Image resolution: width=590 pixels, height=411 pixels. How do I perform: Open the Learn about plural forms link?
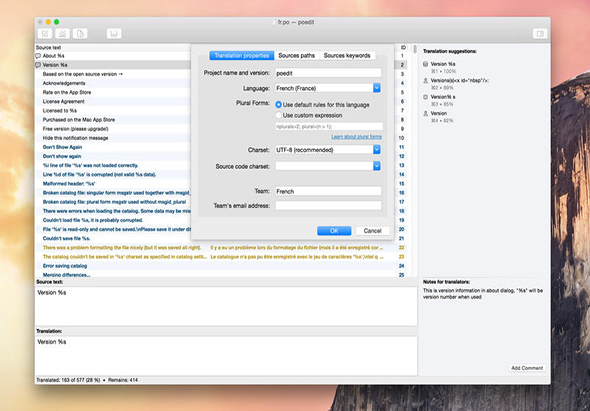[x=356, y=137]
